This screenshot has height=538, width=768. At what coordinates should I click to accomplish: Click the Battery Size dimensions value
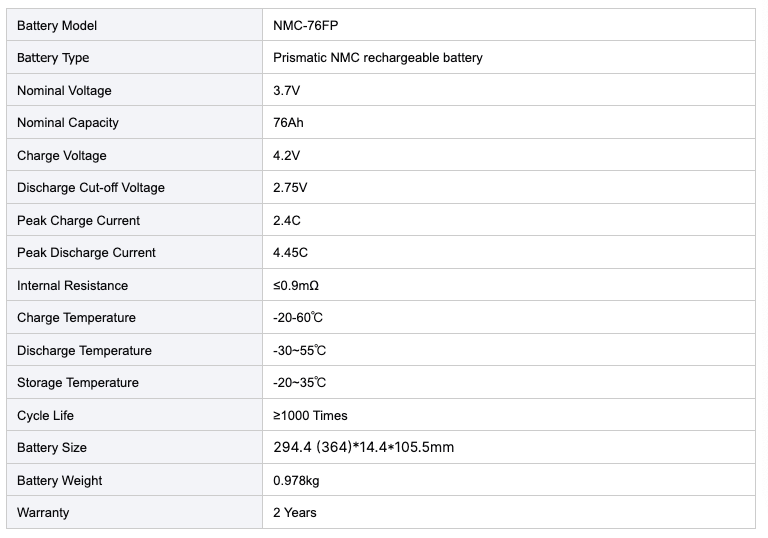pyautogui.click(x=363, y=447)
